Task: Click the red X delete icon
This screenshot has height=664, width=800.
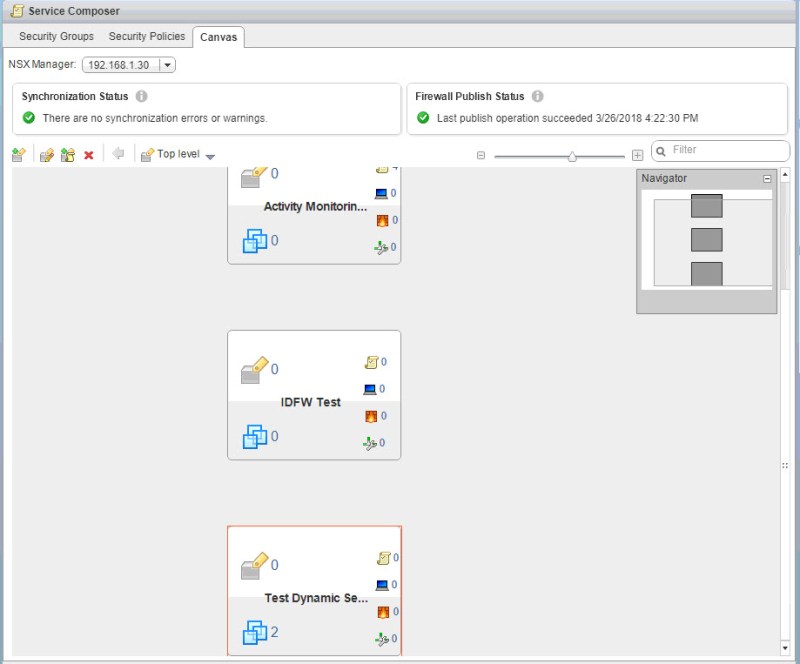Action: click(x=89, y=155)
